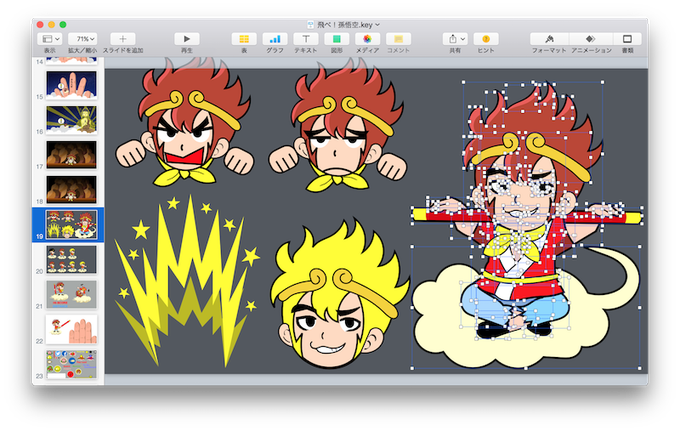This screenshot has width=680, height=431.
Task: Add a comment with コメント icon
Action: click(x=398, y=39)
